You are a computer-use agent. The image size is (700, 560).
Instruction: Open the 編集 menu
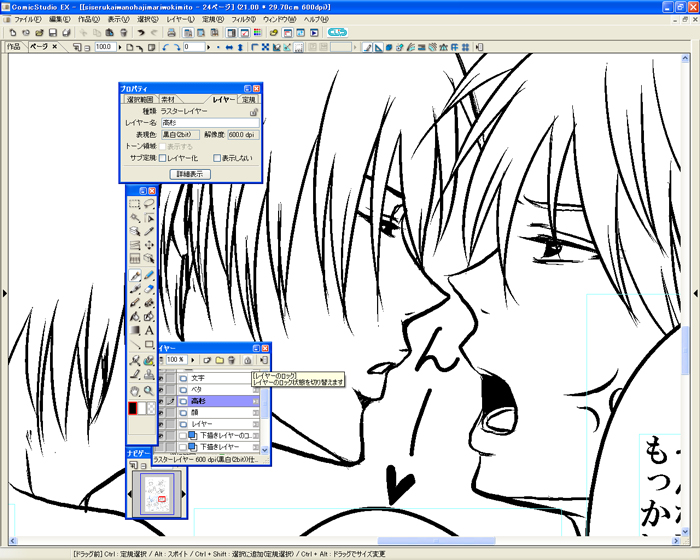59,20
